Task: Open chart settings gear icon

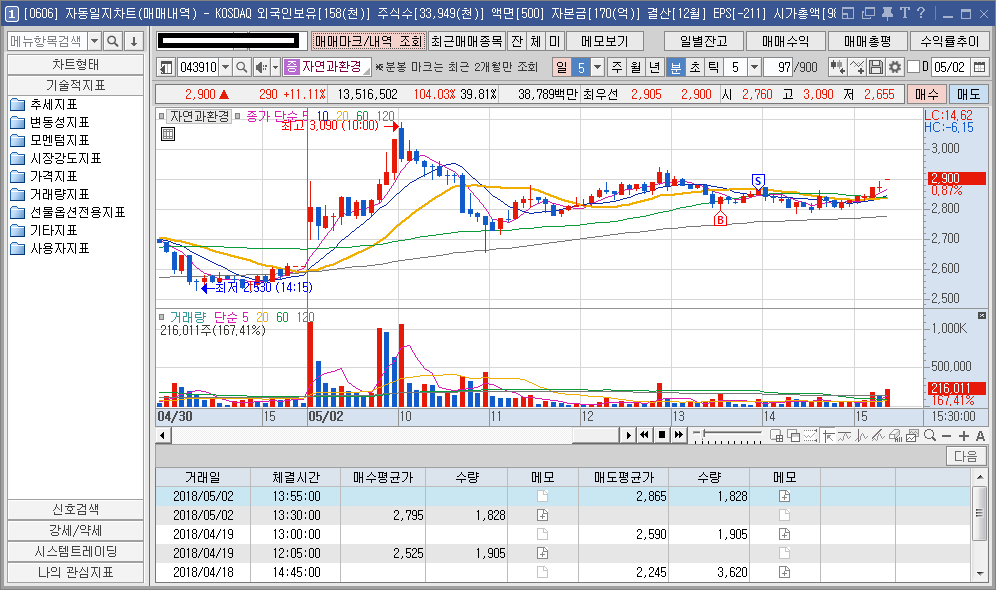Action: pos(895,67)
